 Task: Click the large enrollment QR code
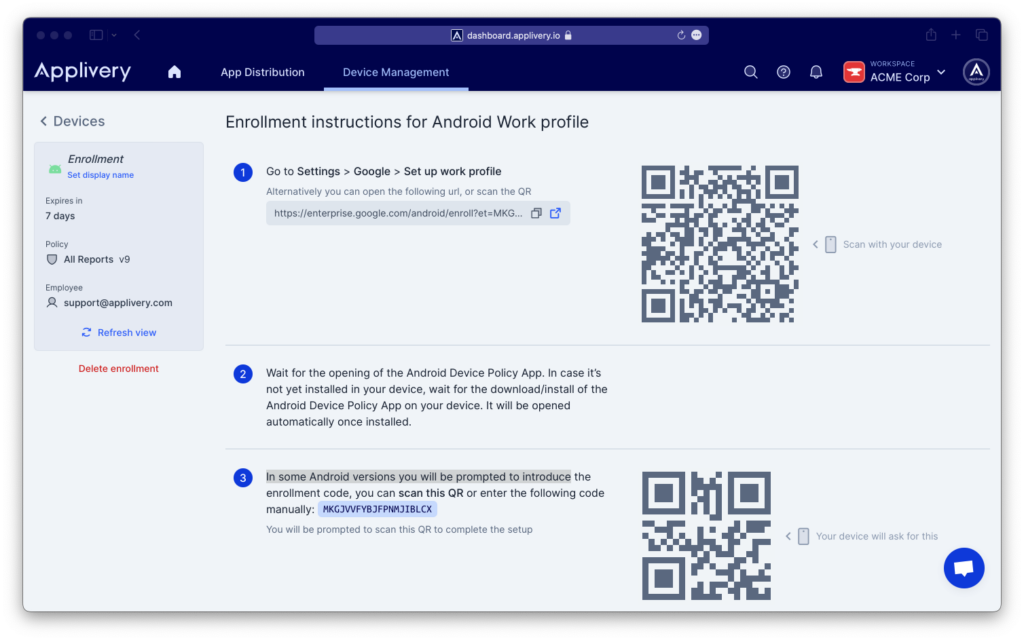pyautogui.click(x=720, y=244)
